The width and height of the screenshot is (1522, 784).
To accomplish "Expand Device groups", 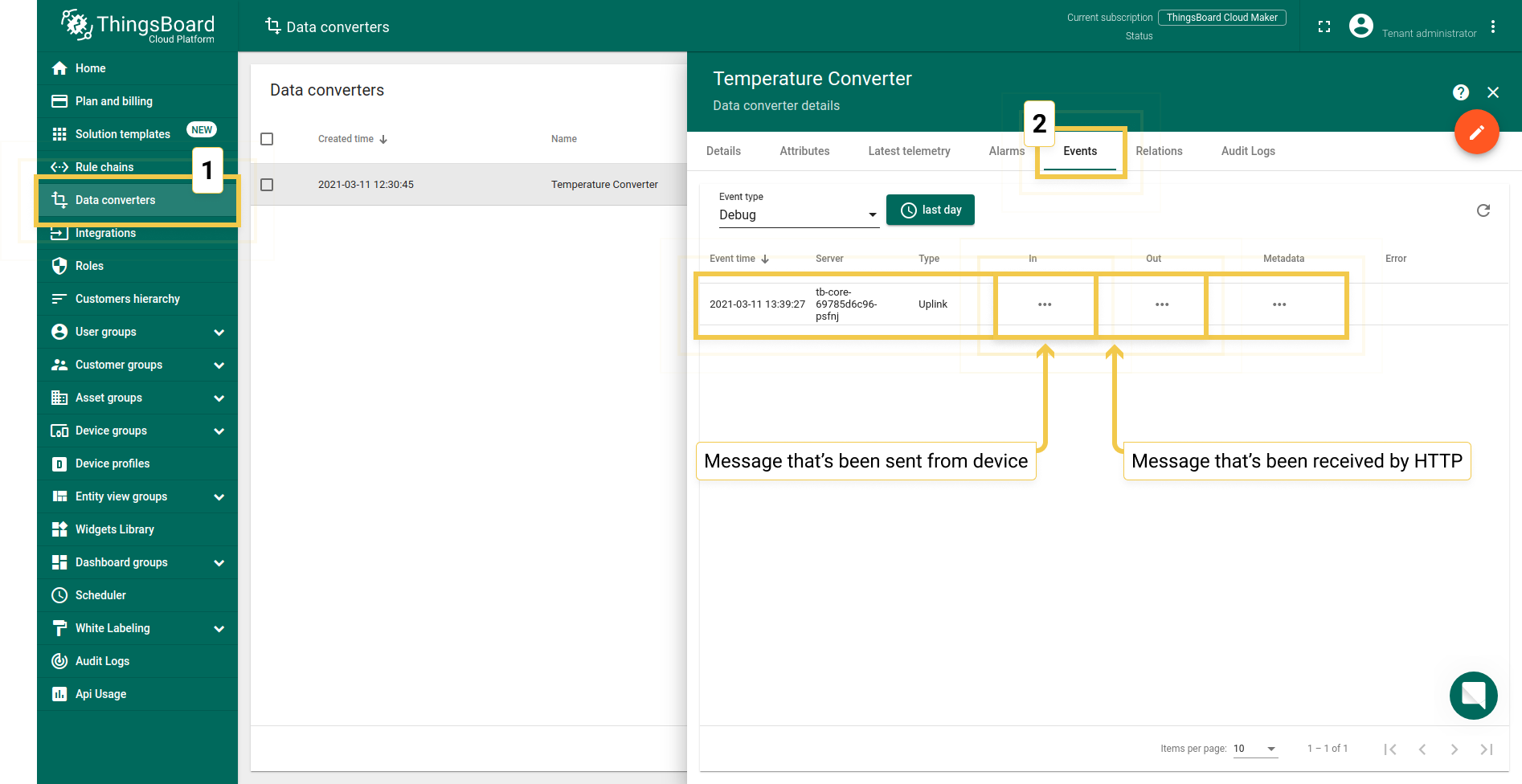I will (219, 431).
